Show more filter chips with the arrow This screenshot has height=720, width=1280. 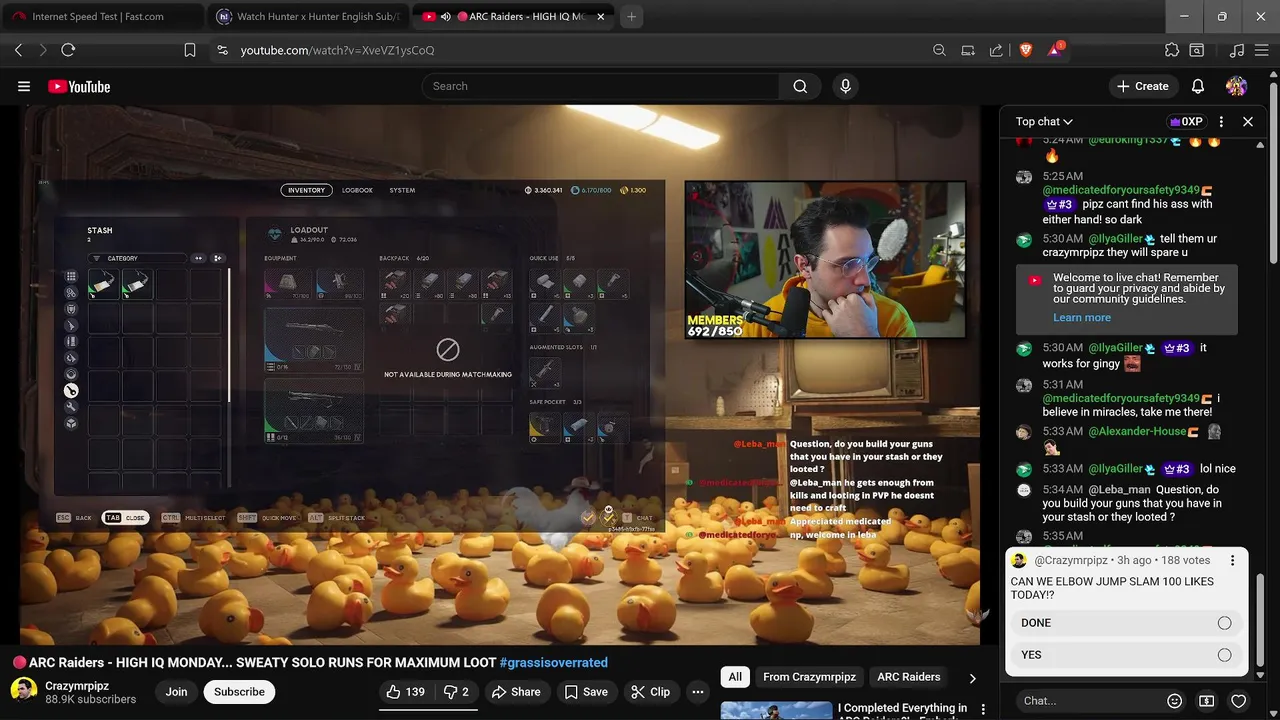point(972,678)
